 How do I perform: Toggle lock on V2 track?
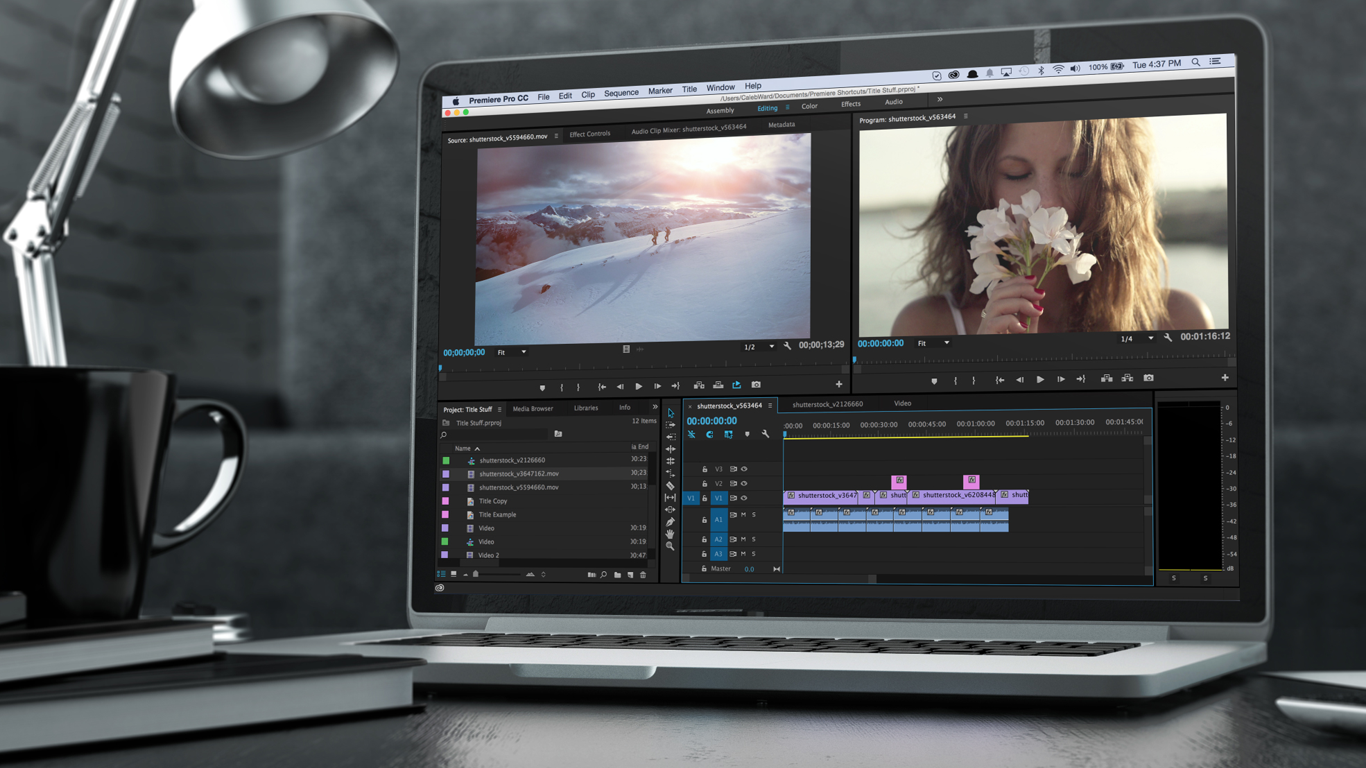[x=704, y=484]
